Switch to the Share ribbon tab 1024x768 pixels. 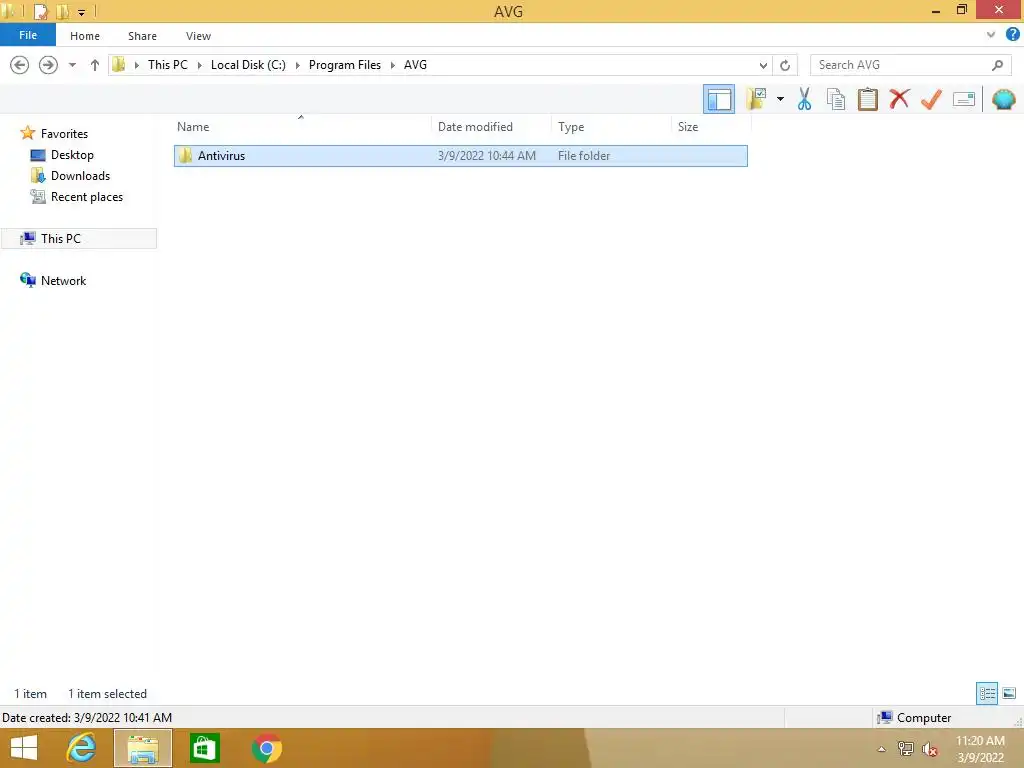click(x=142, y=36)
